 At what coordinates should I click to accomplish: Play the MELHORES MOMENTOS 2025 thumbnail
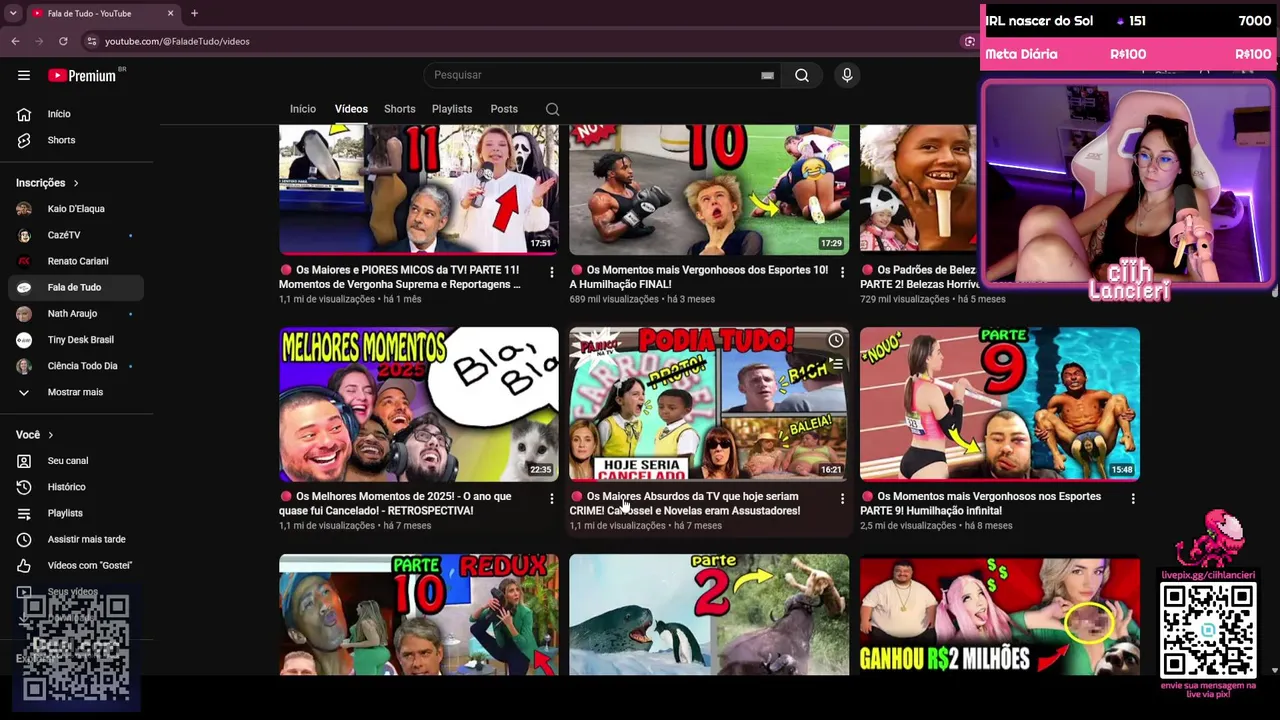point(419,404)
